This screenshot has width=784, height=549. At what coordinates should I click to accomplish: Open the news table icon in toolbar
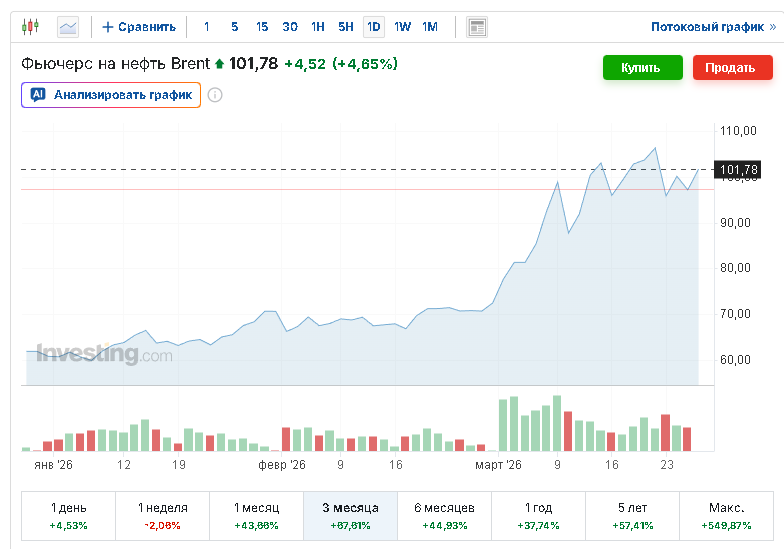[x=477, y=27]
